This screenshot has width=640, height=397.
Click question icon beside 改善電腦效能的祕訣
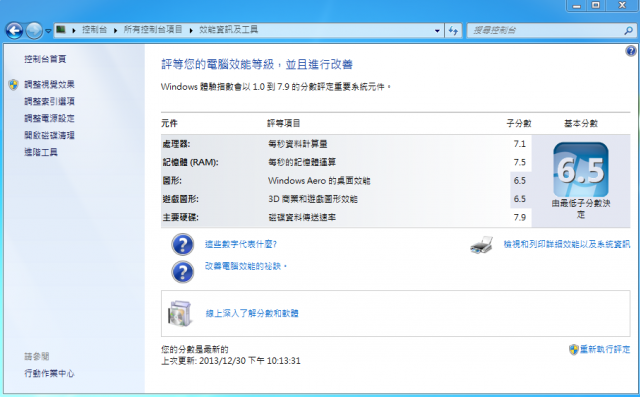pyautogui.click(x=182, y=272)
